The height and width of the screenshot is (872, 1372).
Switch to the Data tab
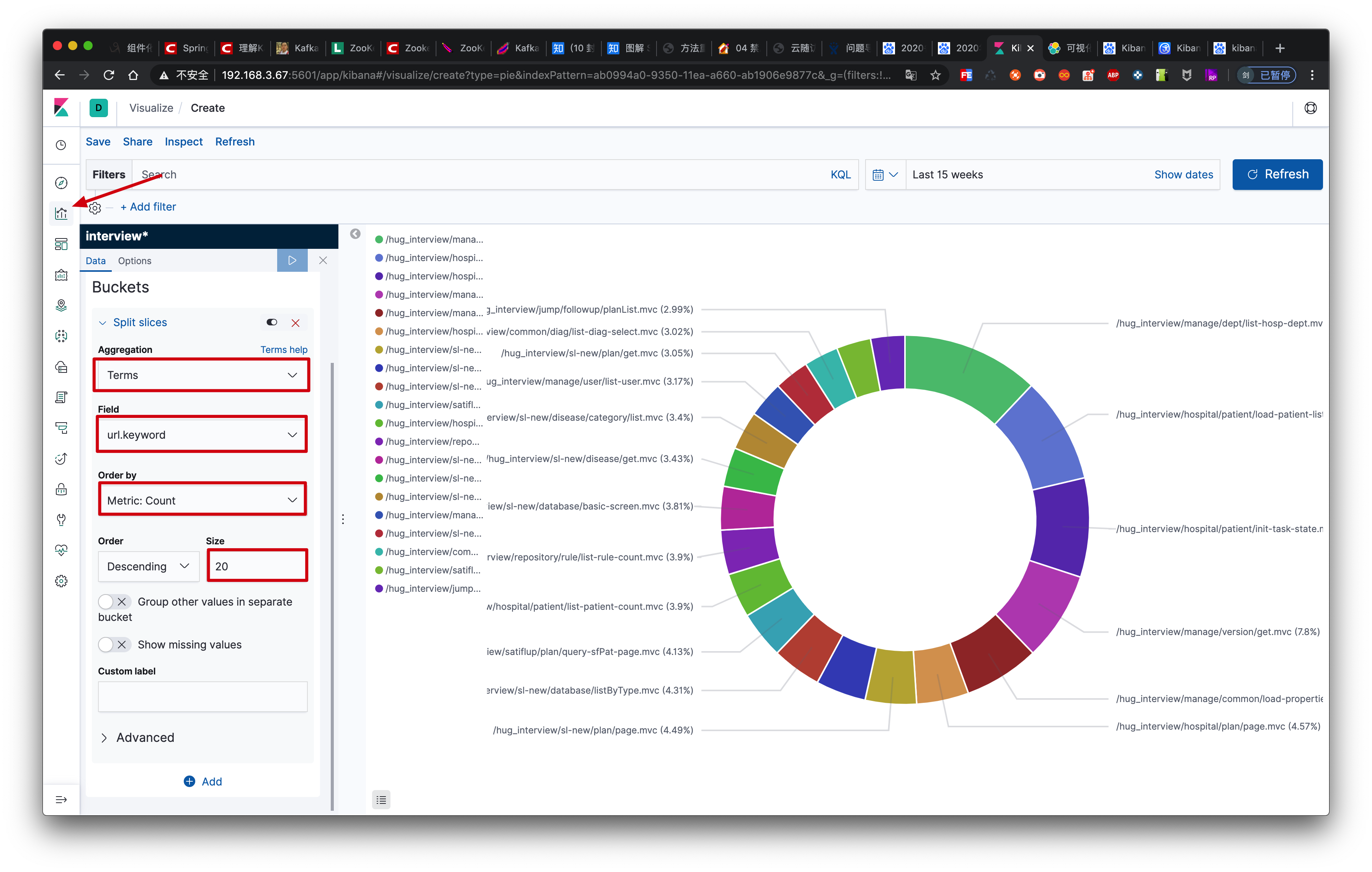click(x=96, y=261)
